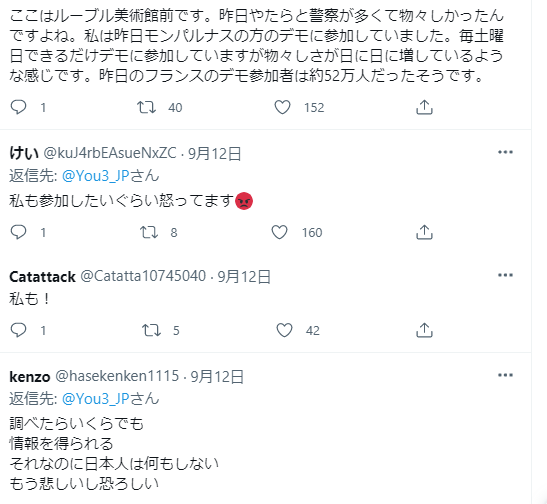Share けい's angry tweet
Viewport: 547px width, 504px height.
424,232
